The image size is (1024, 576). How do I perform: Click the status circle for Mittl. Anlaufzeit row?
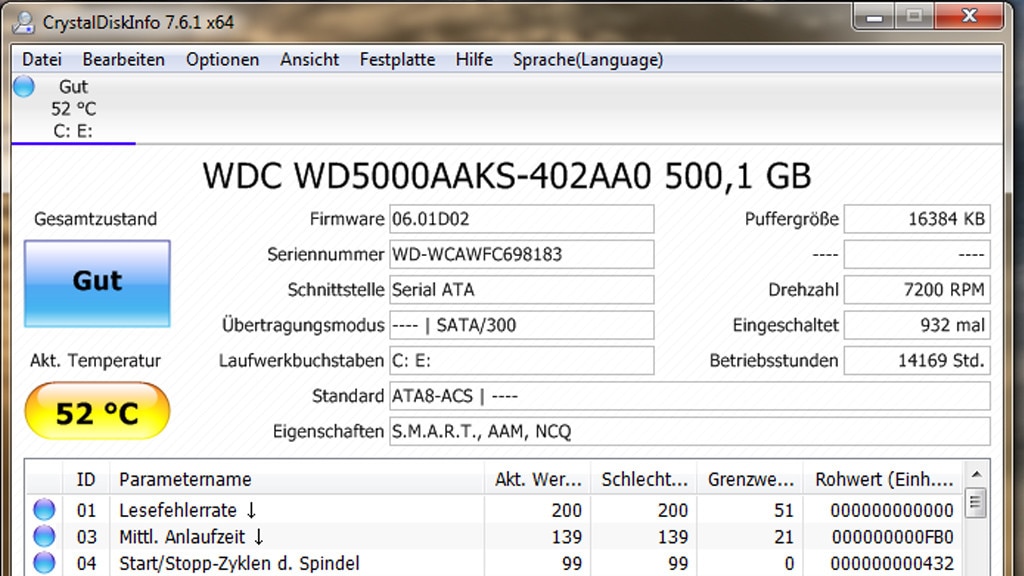44,536
